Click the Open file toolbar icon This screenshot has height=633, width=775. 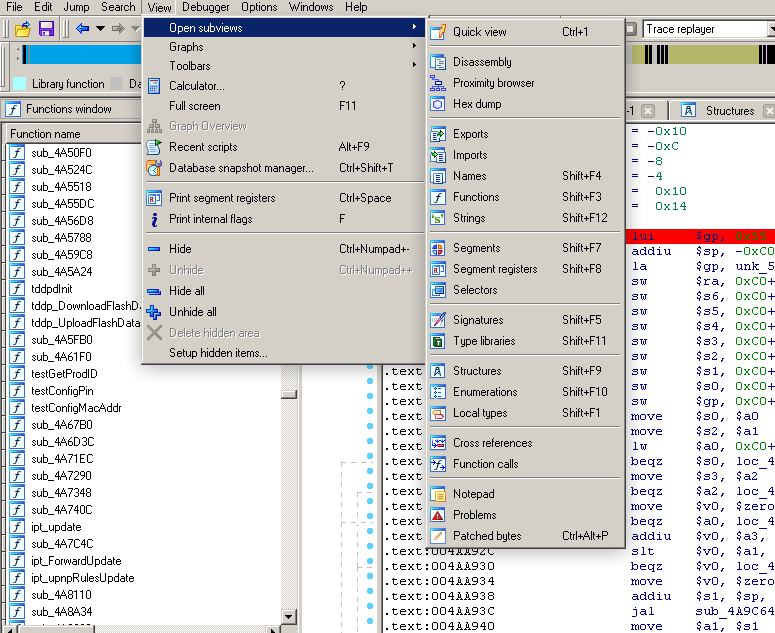tap(23, 29)
